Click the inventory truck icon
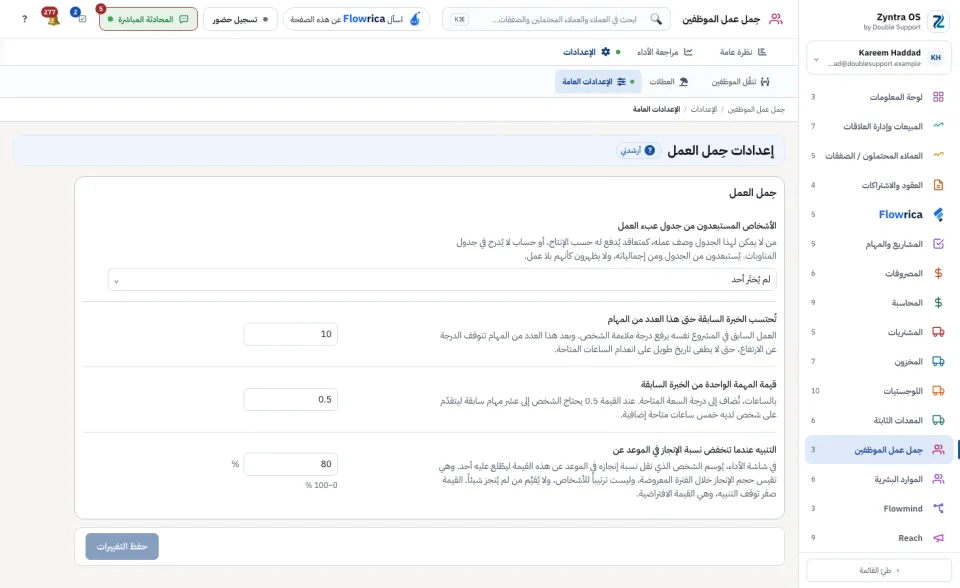 point(938,361)
